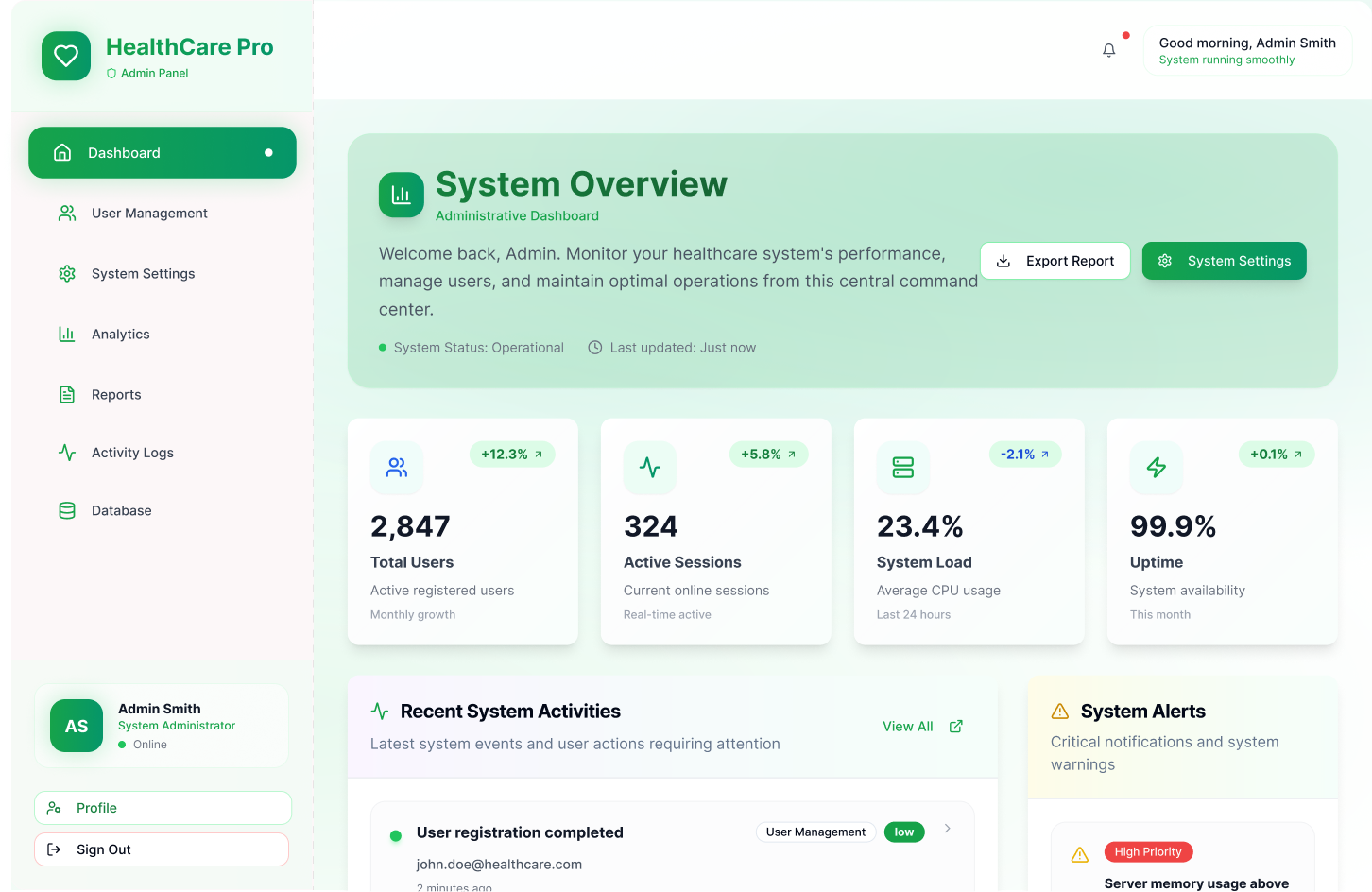
Task: Click the HealthCare Pro heart logo
Action: coord(66,56)
